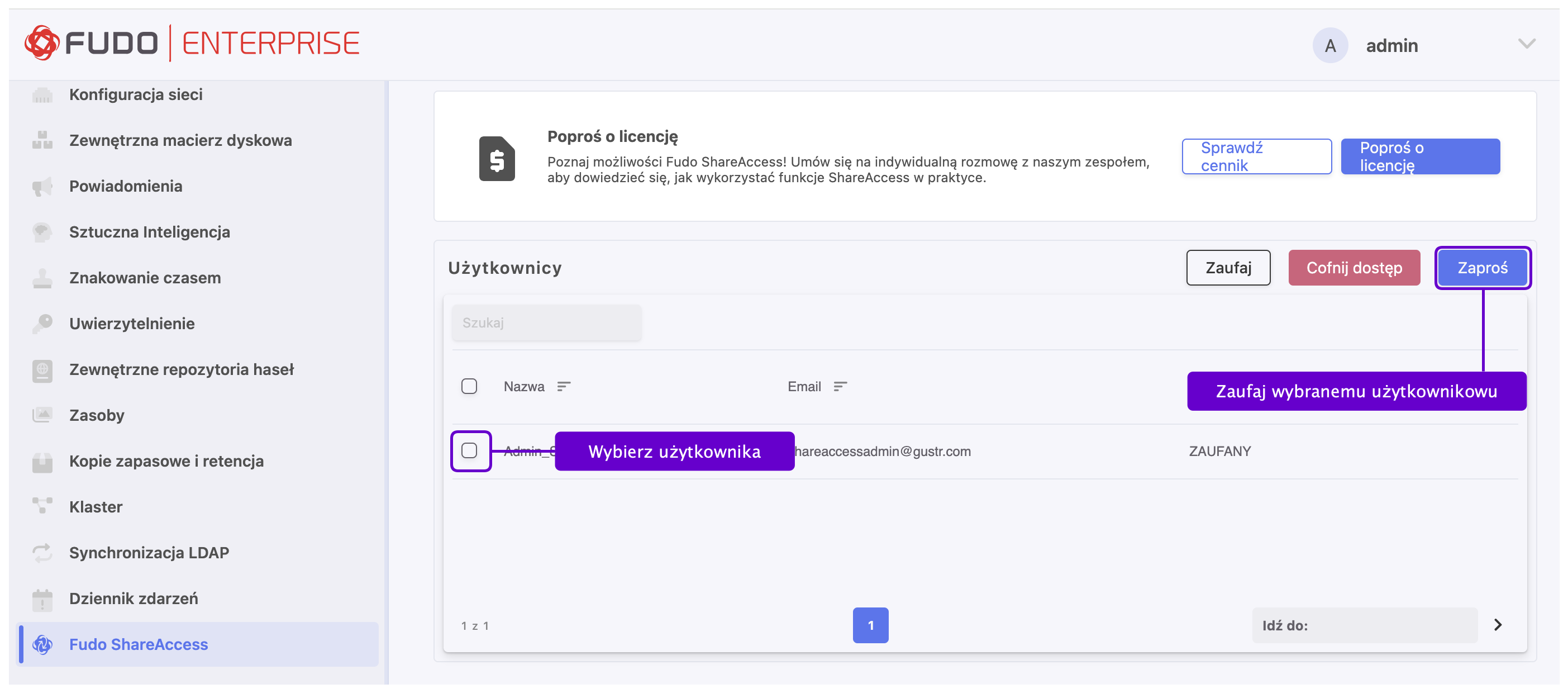Viewport: 1568px width, 698px height.
Task: Go to next page arrow
Action: 1498,625
